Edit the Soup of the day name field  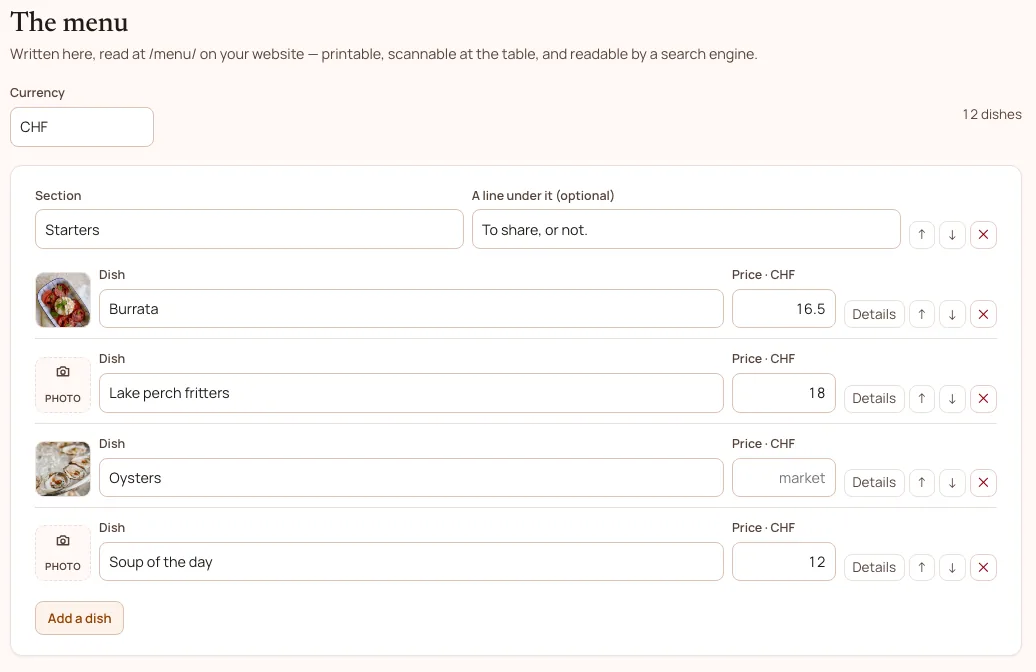coord(411,562)
